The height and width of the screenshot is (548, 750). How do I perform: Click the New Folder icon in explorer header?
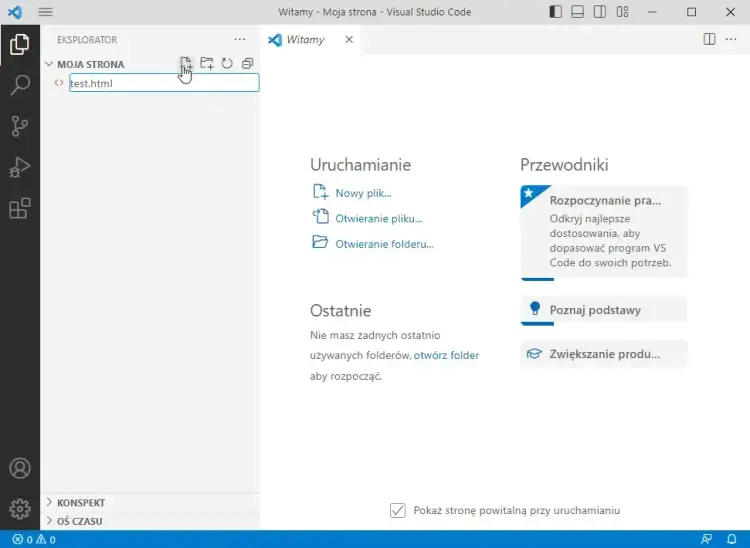point(207,63)
